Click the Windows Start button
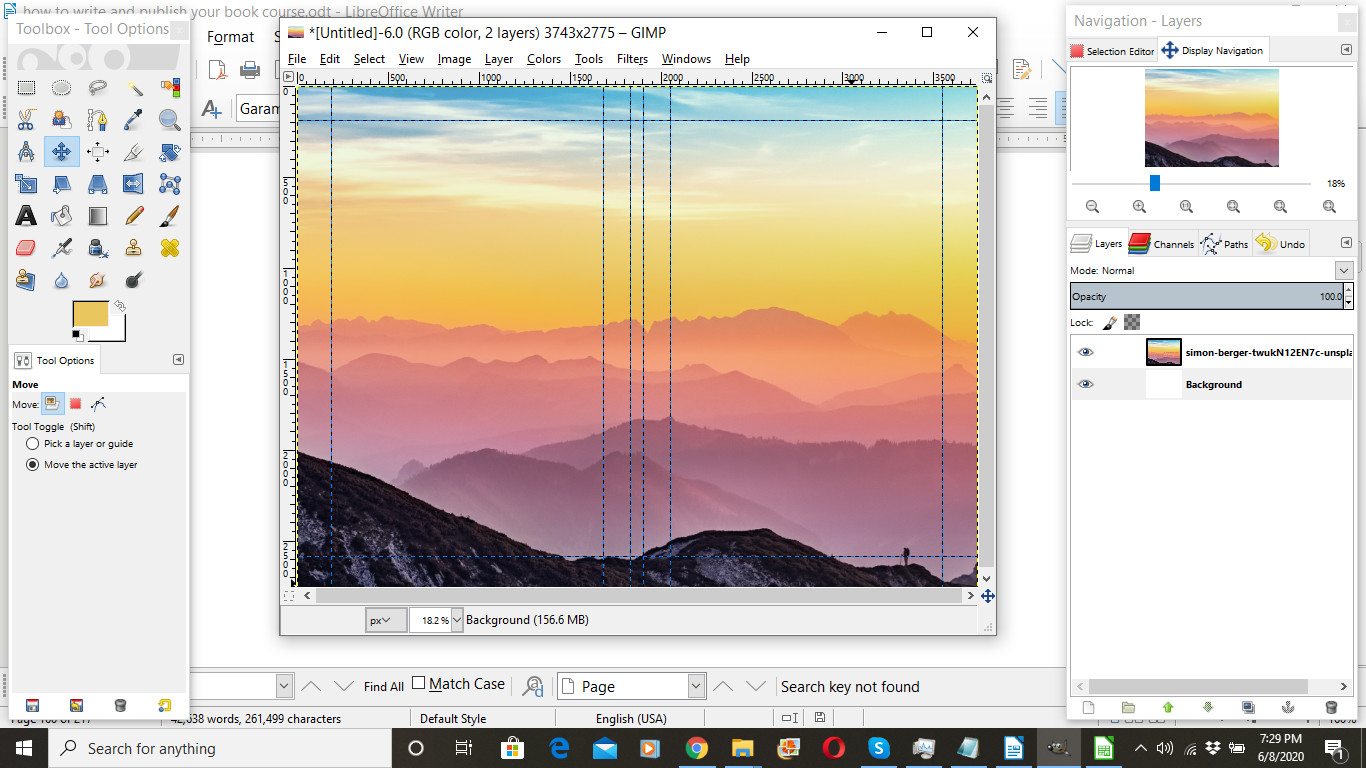The image size is (1366, 768). [x=24, y=748]
